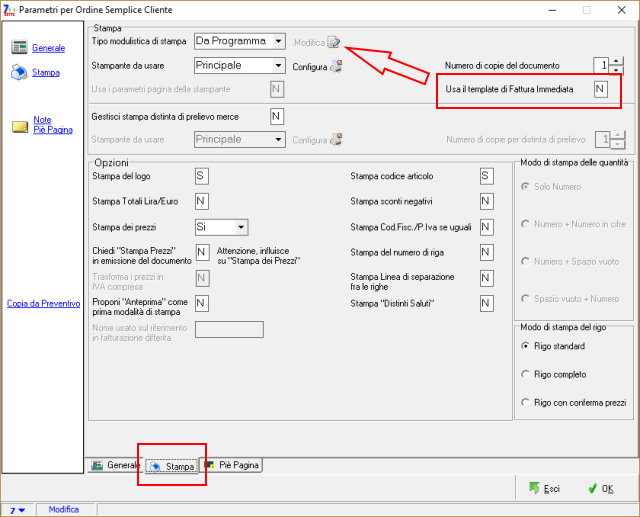640x517 pixels.
Task: Click the green Esci arrow icon
Action: coord(534,488)
